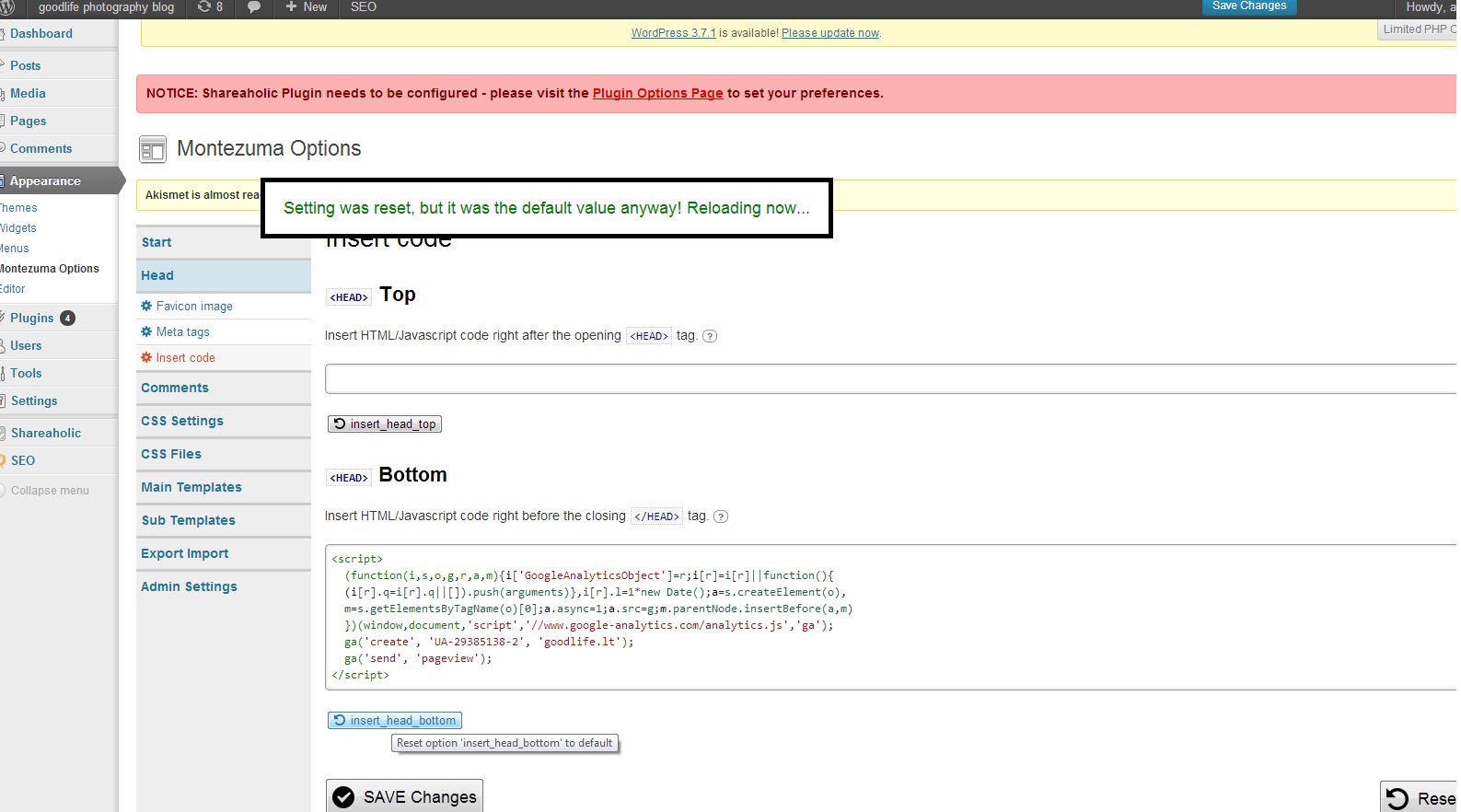Expand the Sub Templates section
The width and height of the screenshot is (1461, 812).
pyautogui.click(x=224, y=520)
